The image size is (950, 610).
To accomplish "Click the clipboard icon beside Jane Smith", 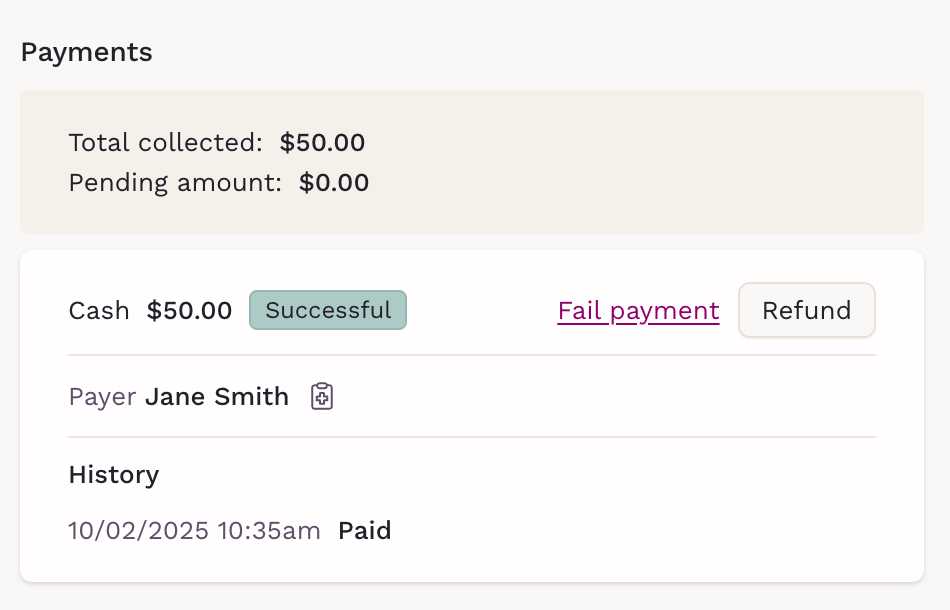I will tap(321, 397).
